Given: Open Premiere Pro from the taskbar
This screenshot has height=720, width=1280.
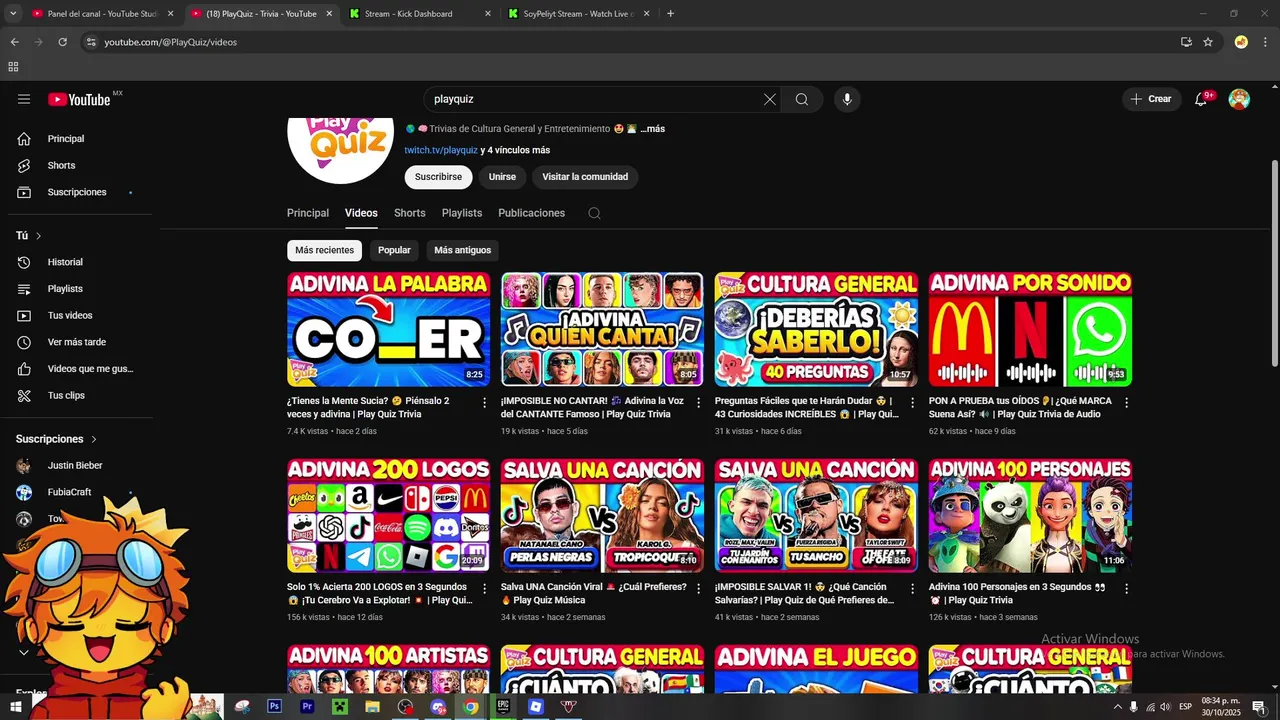Looking at the screenshot, I should [307, 706].
